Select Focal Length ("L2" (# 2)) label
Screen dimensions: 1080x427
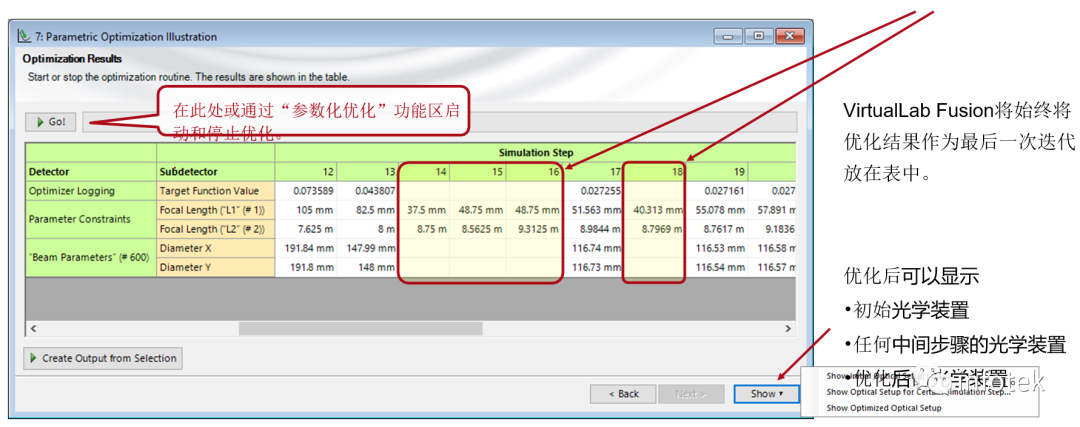(x=216, y=229)
